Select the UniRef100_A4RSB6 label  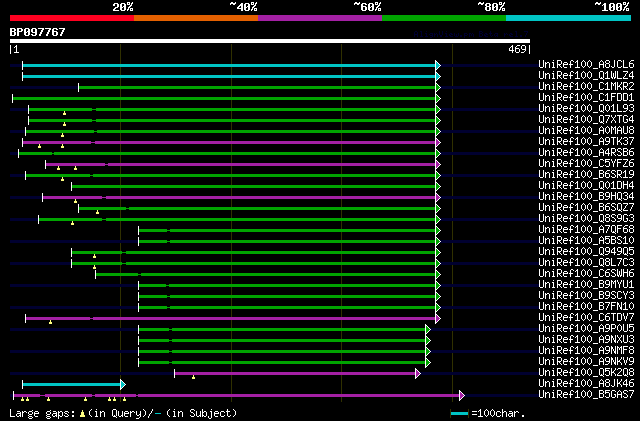586,153
